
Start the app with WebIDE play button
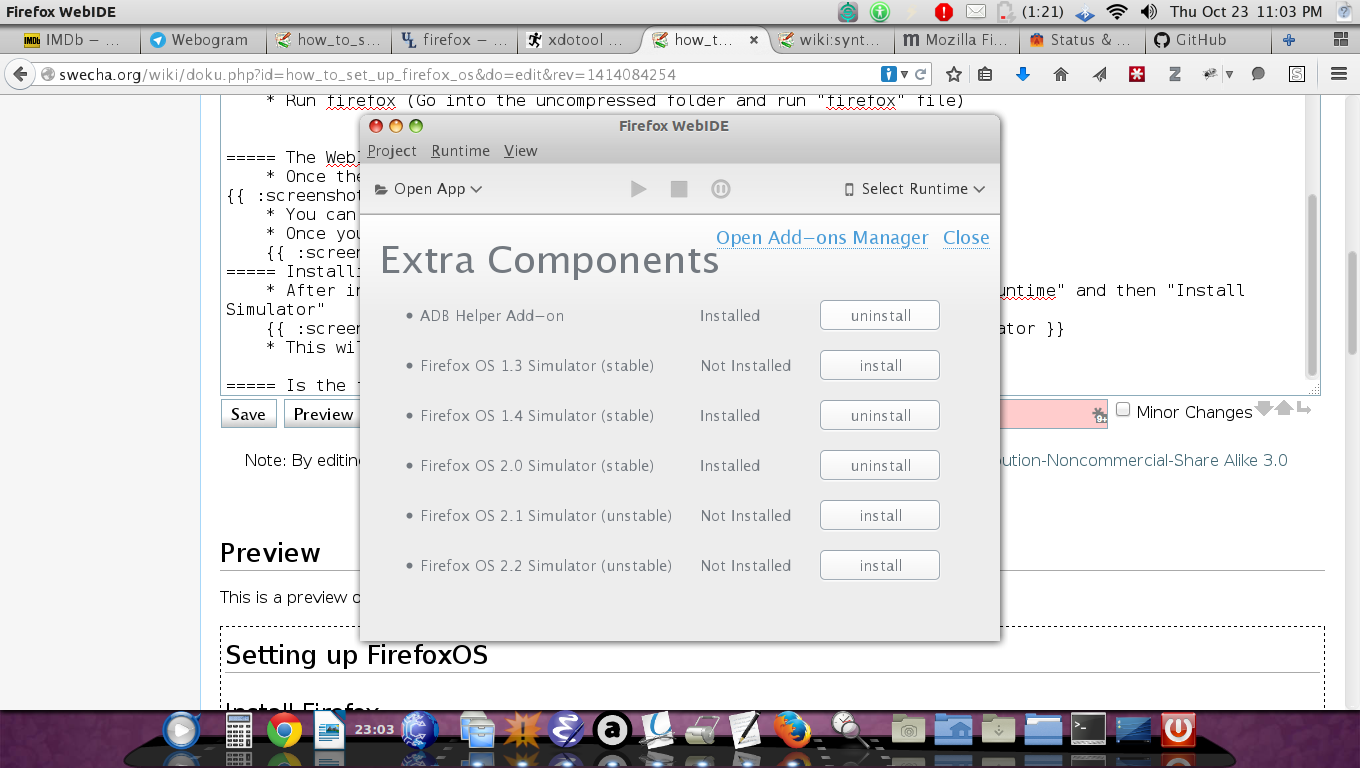coord(638,189)
